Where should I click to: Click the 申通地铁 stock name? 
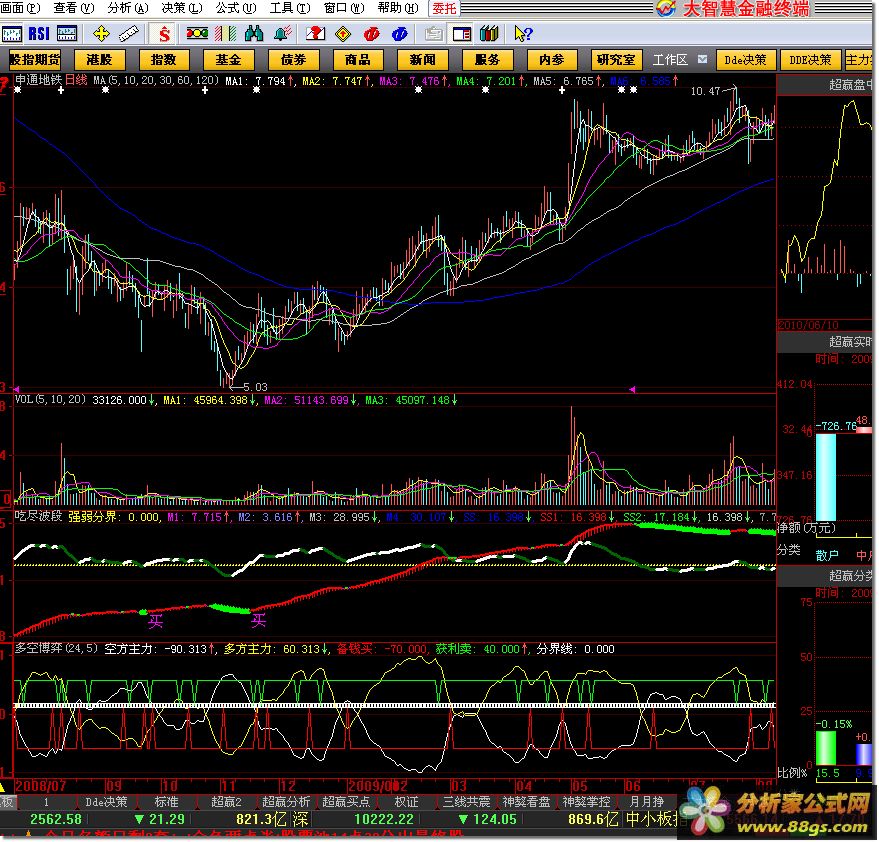click(38, 80)
